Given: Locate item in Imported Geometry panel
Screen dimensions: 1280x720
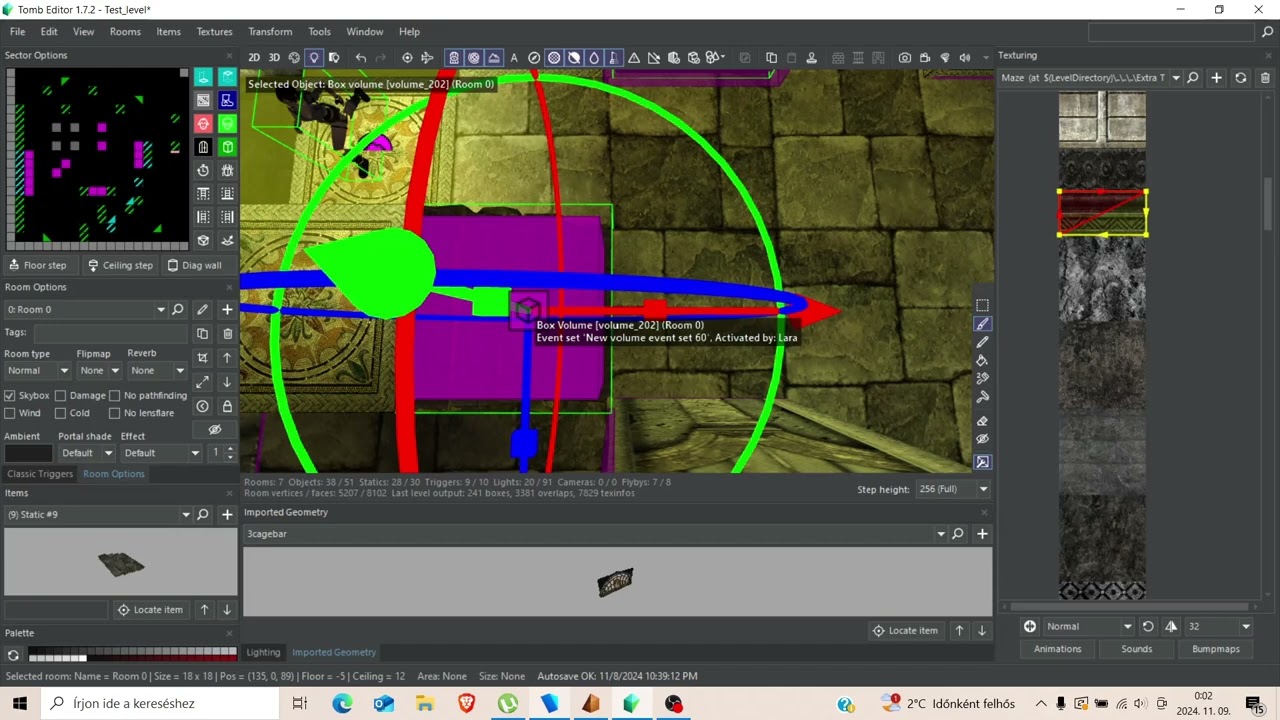Looking at the screenshot, I should coord(906,630).
